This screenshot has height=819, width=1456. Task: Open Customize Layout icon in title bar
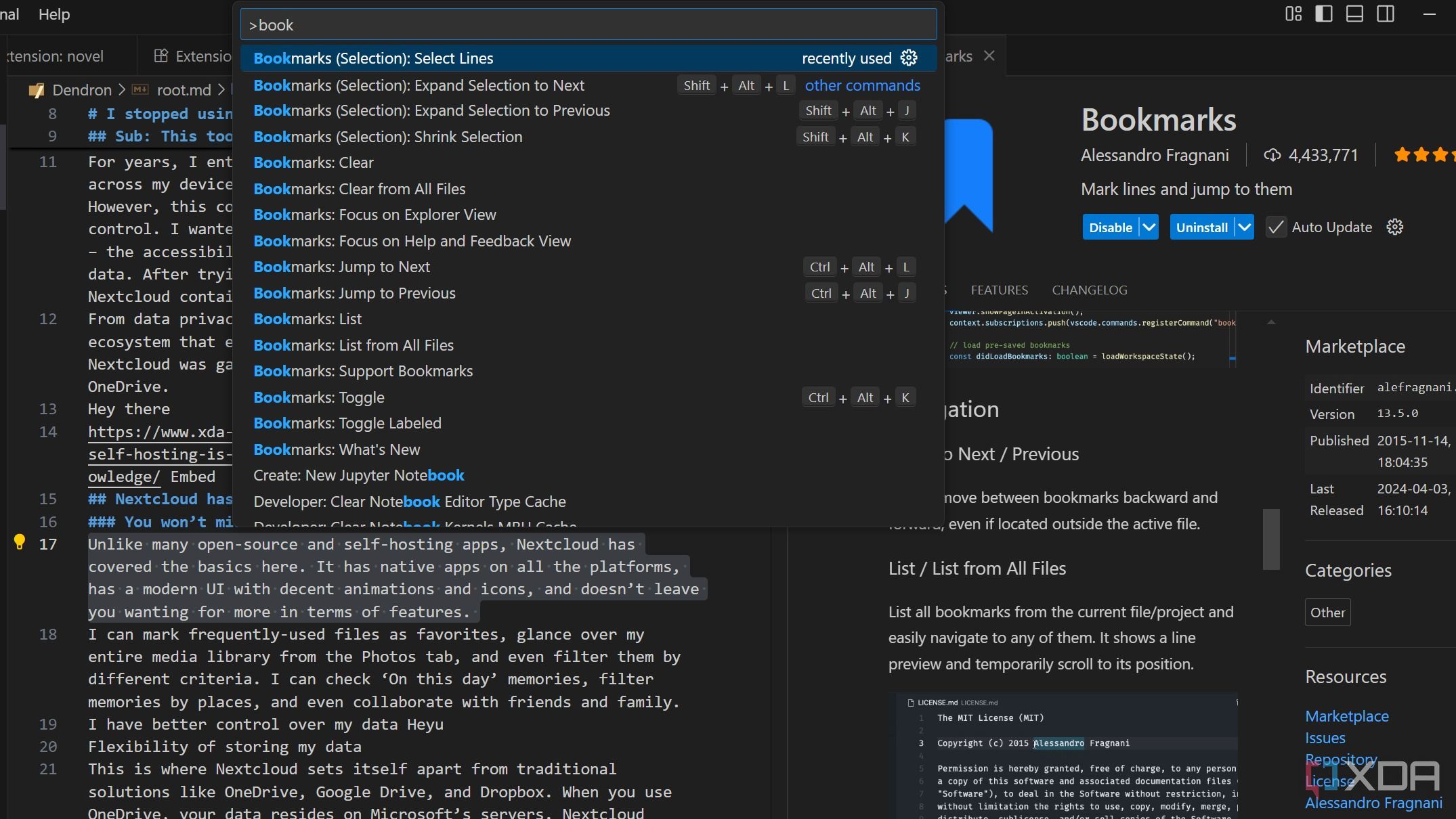[x=1293, y=14]
